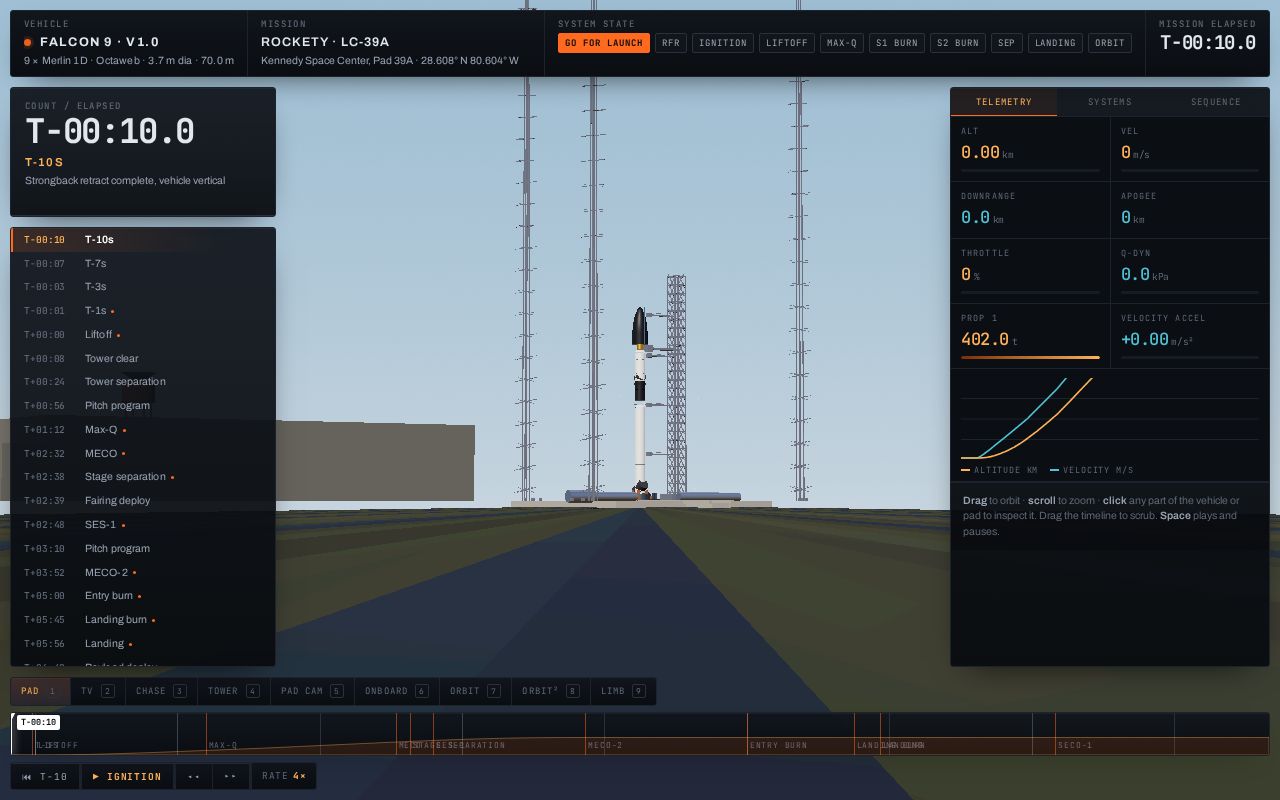Jump to the Stage separation event
The width and height of the screenshot is (1280, 800).
pyautogui.click(x=143, y=477)
